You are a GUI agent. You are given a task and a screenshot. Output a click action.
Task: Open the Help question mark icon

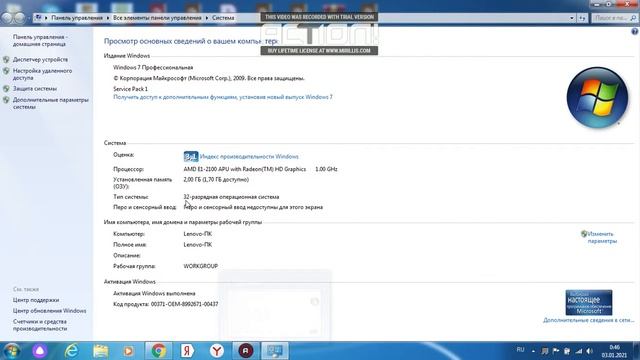[x=635, y=31]
